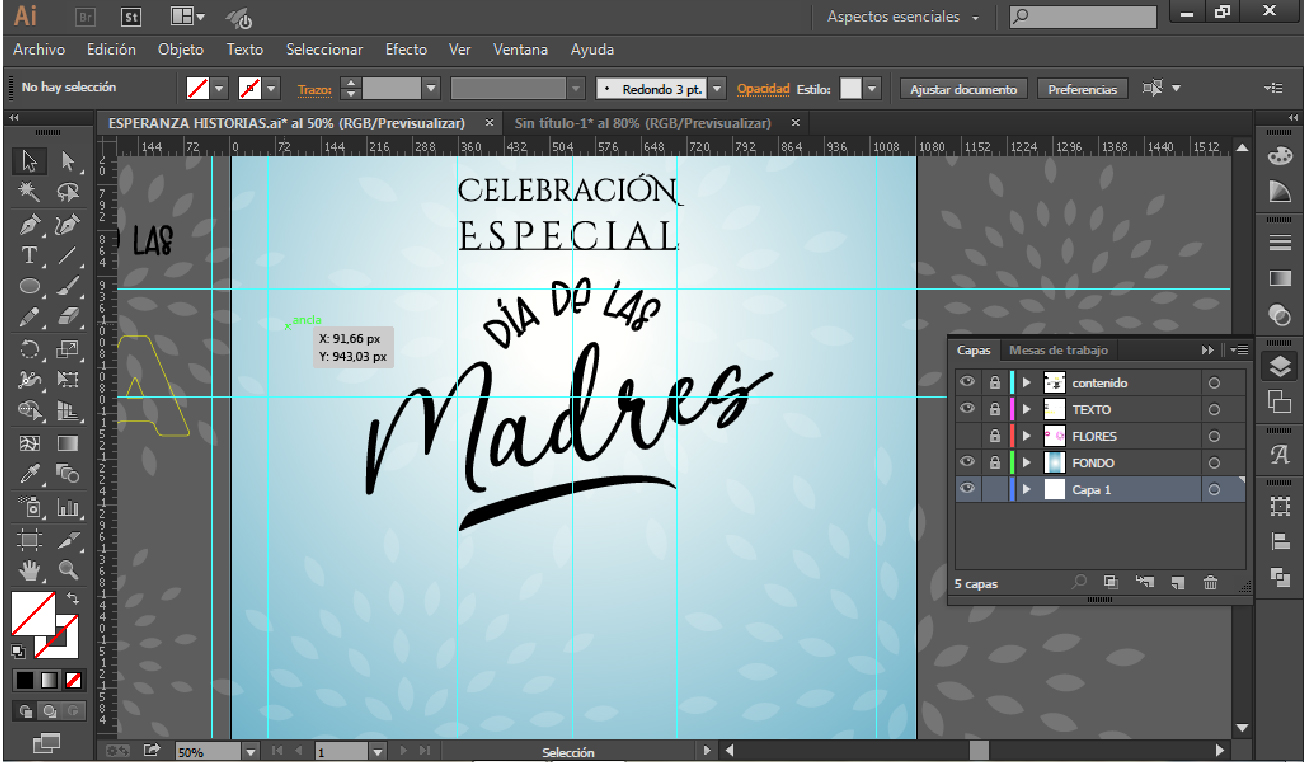Click the large Fill color swatch

tap(33, 614)
